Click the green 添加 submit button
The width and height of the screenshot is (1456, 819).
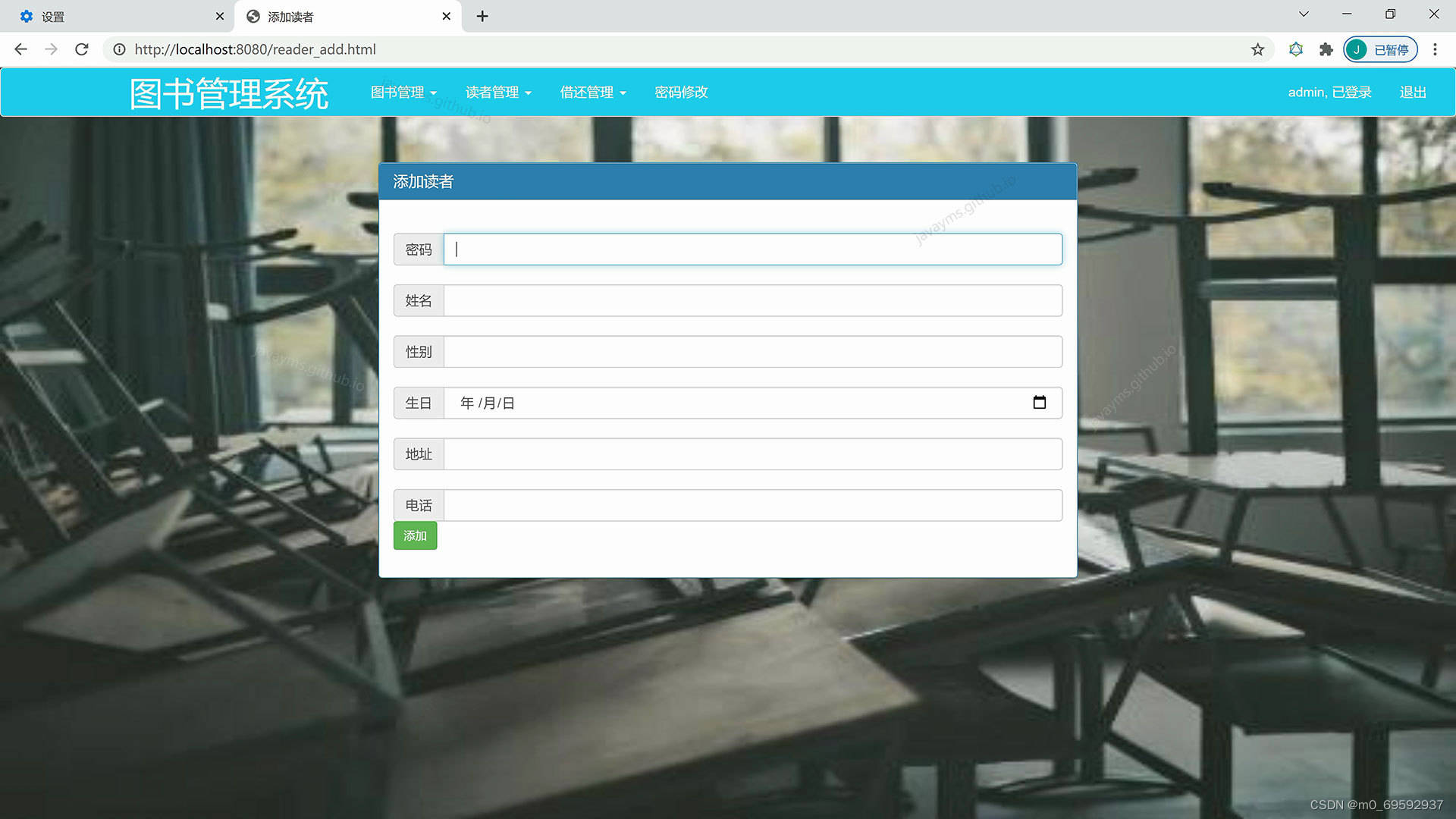(415, 535)
